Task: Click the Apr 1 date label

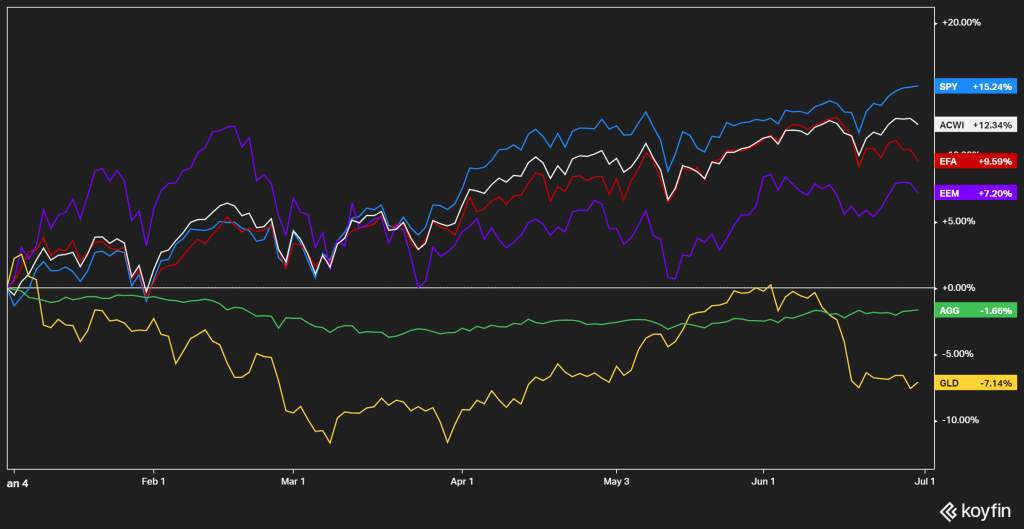Action: click(x=462, y=481)
